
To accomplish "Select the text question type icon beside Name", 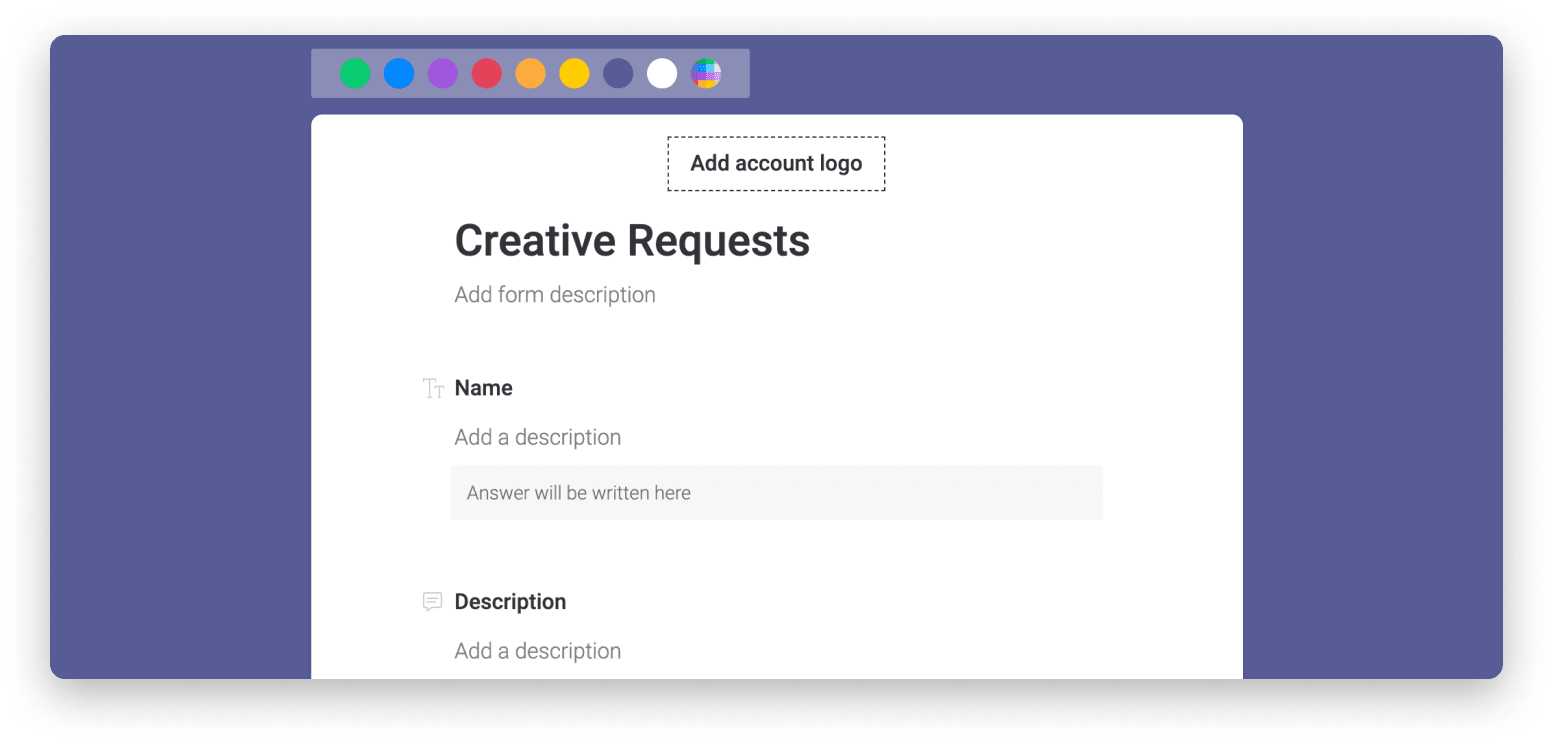I will click(433, 388).
